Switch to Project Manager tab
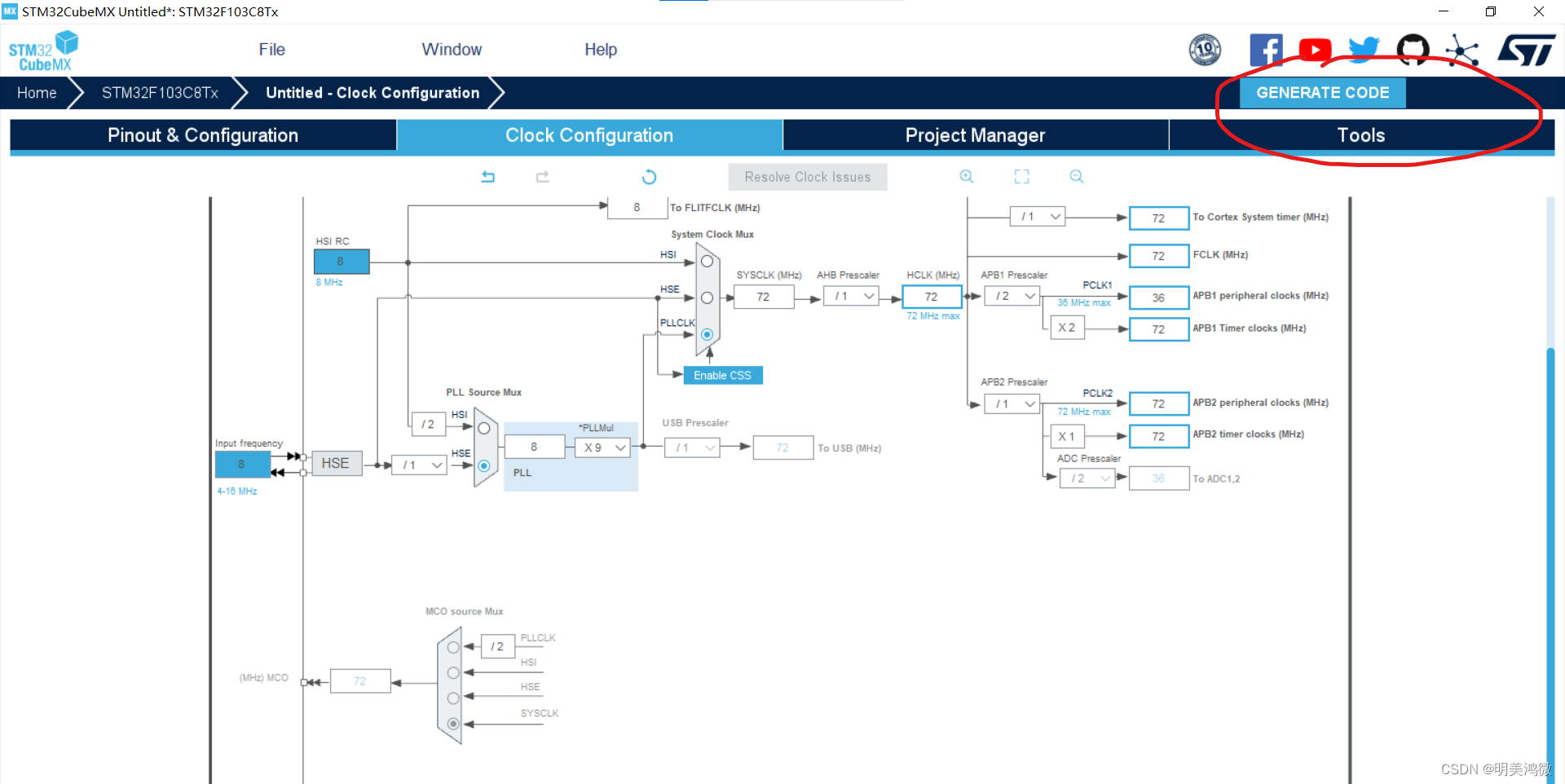The image size is (1565, 784). point(976,135)
